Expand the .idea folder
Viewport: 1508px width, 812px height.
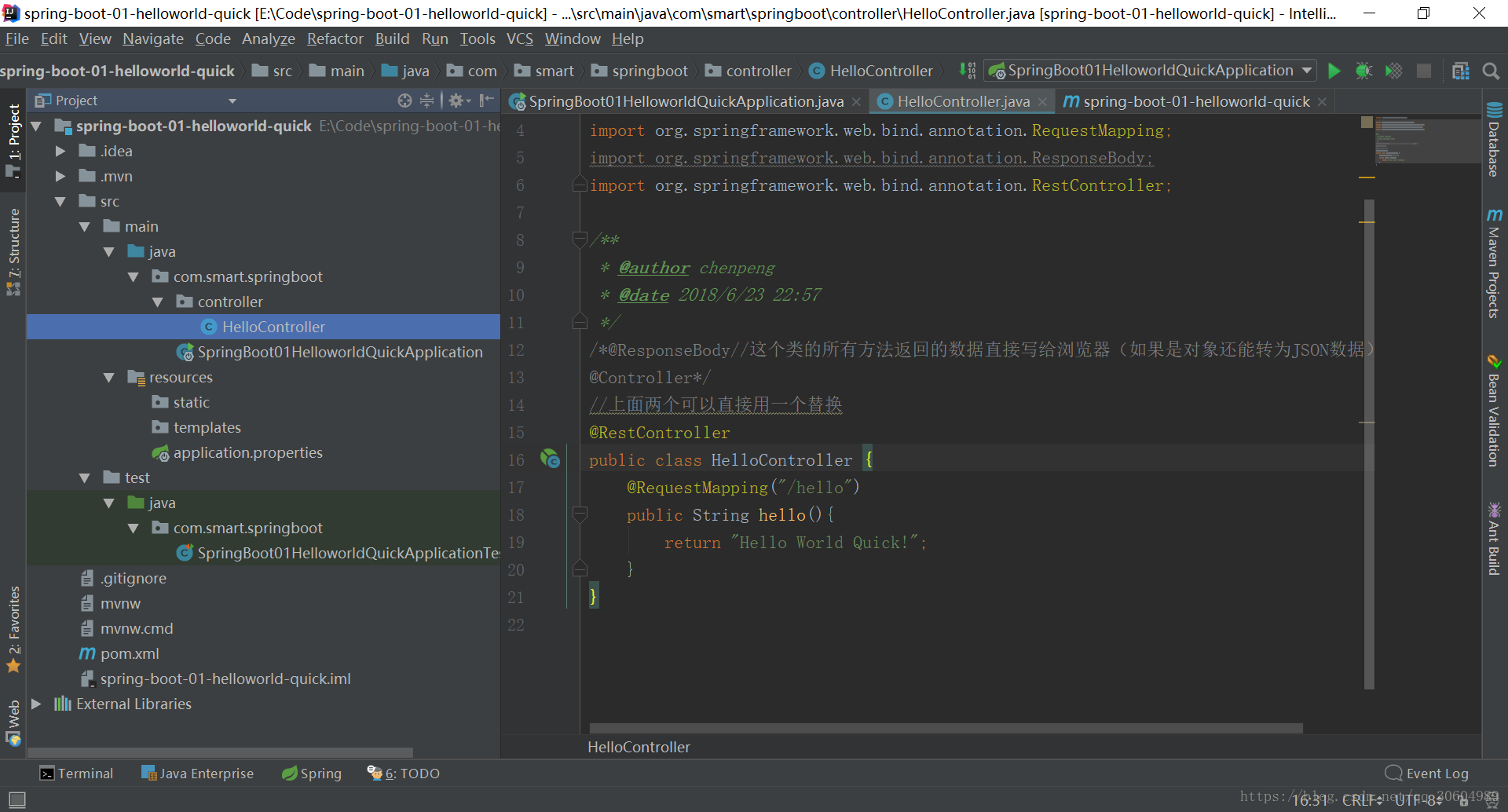(60, 151)
